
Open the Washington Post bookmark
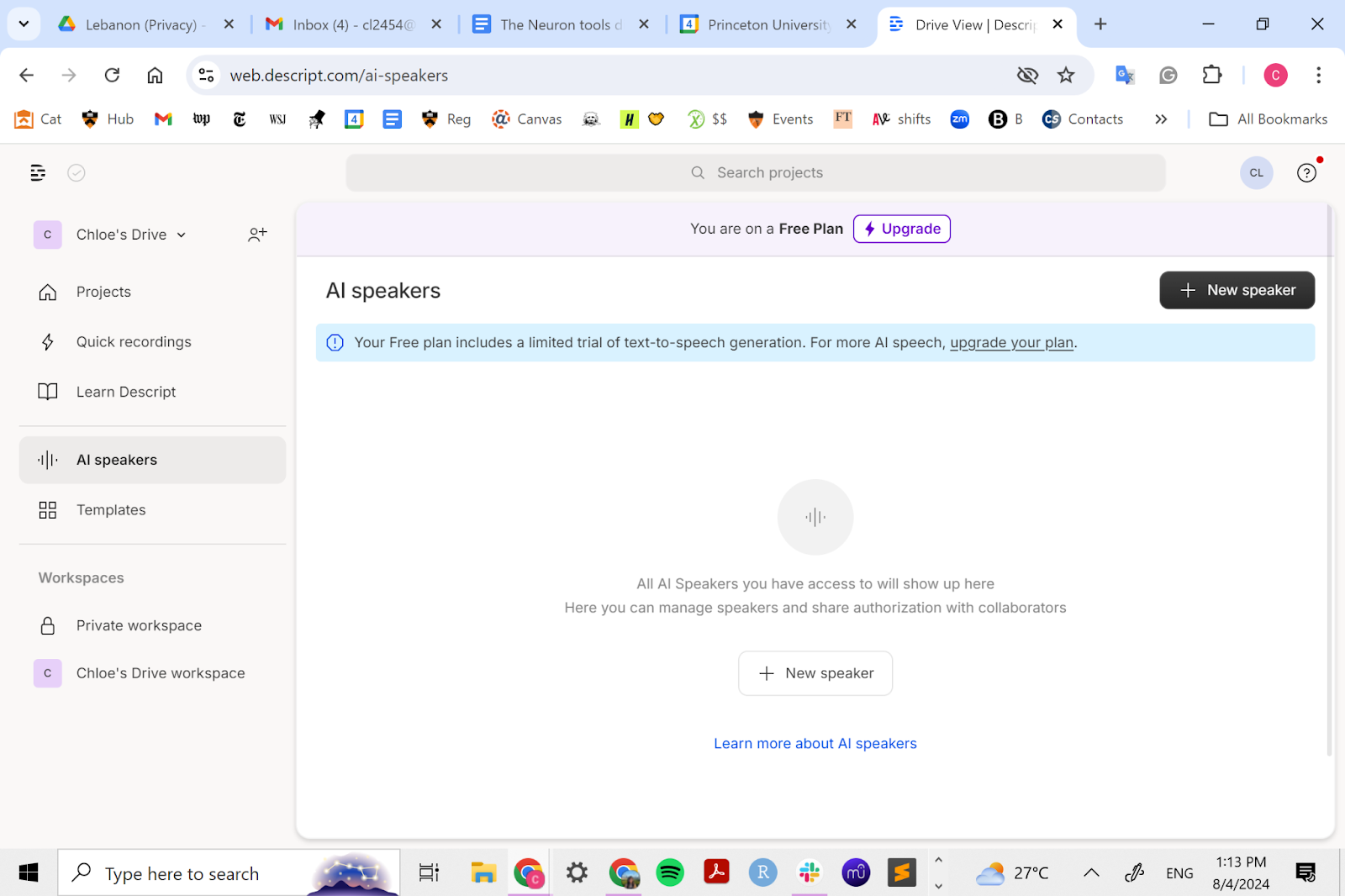coord(202,119)
